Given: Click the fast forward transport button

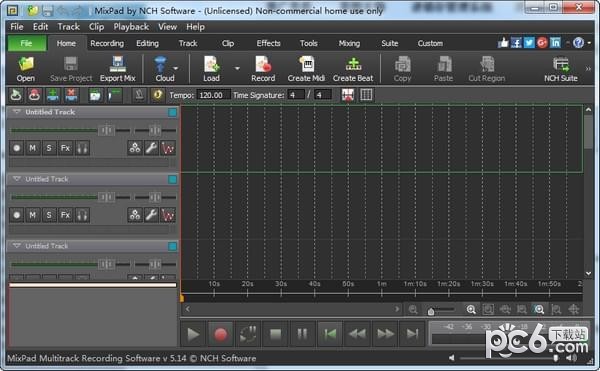Looking at the screenshot, I should [x=385, y=334].
